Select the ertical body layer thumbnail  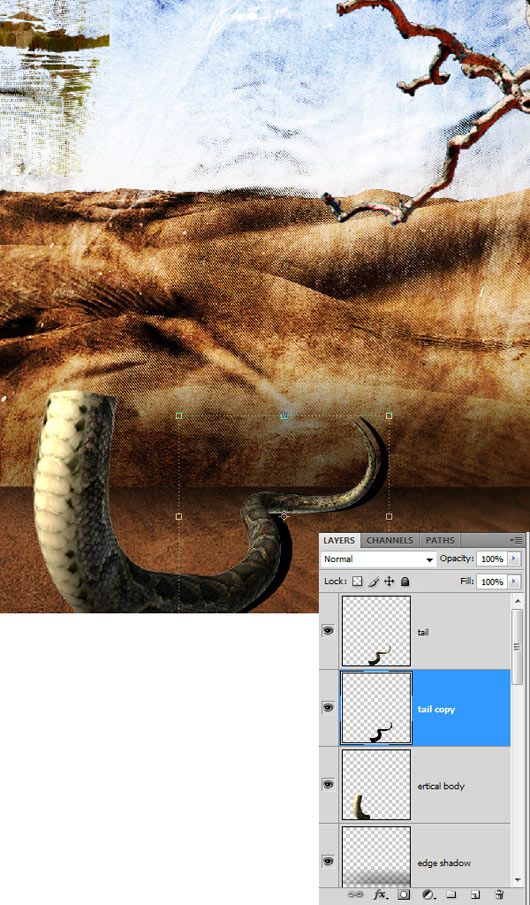coord(376,785)
